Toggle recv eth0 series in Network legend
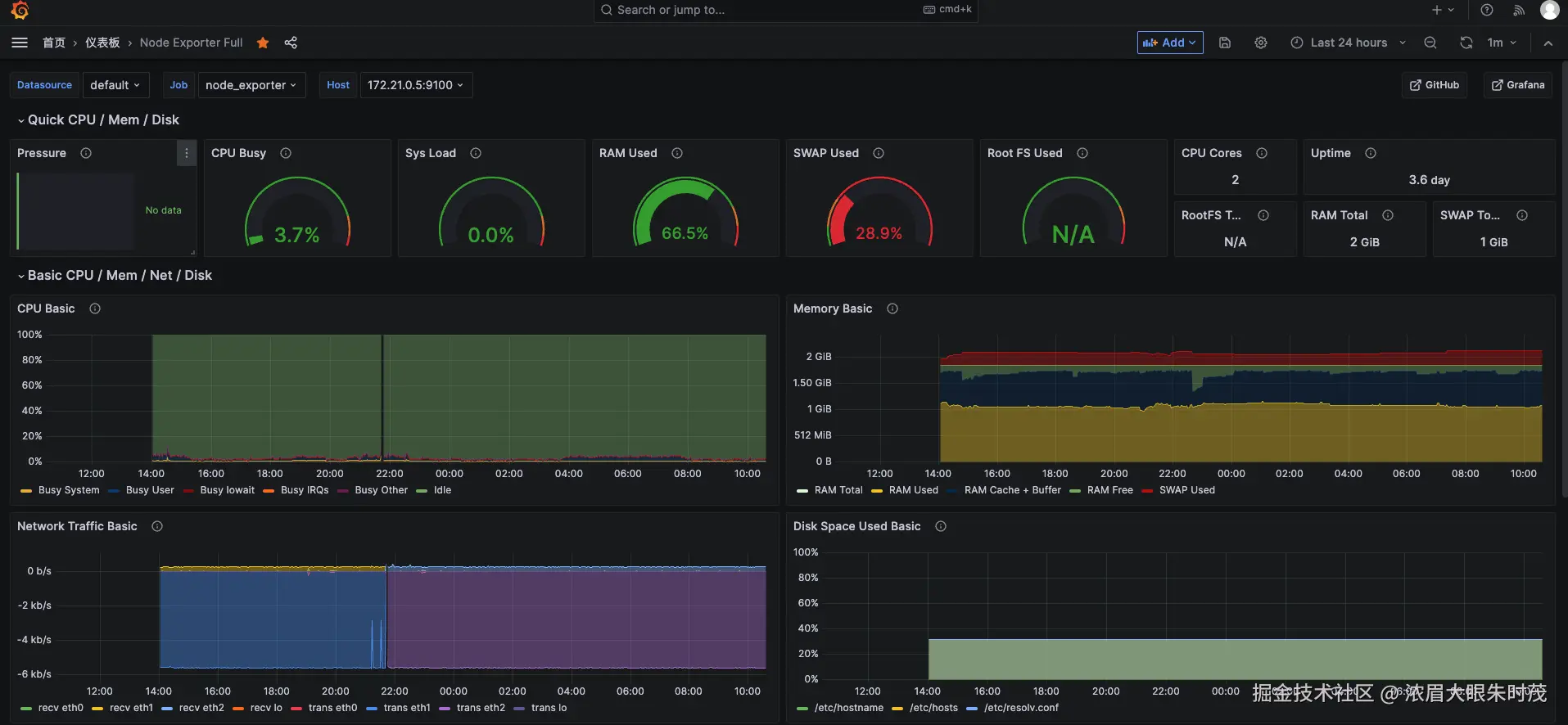This screenshot has width=1568, height=725. click(x=60, y=708)
